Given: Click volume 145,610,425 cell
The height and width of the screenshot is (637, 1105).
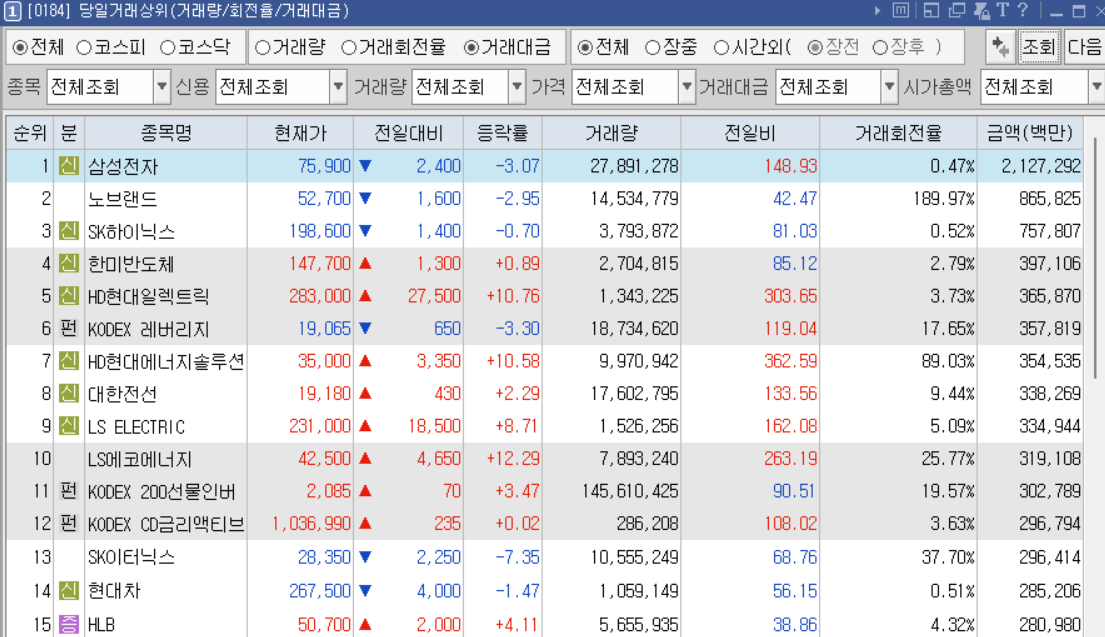Looking at the screenshot, I should [630, 491].
